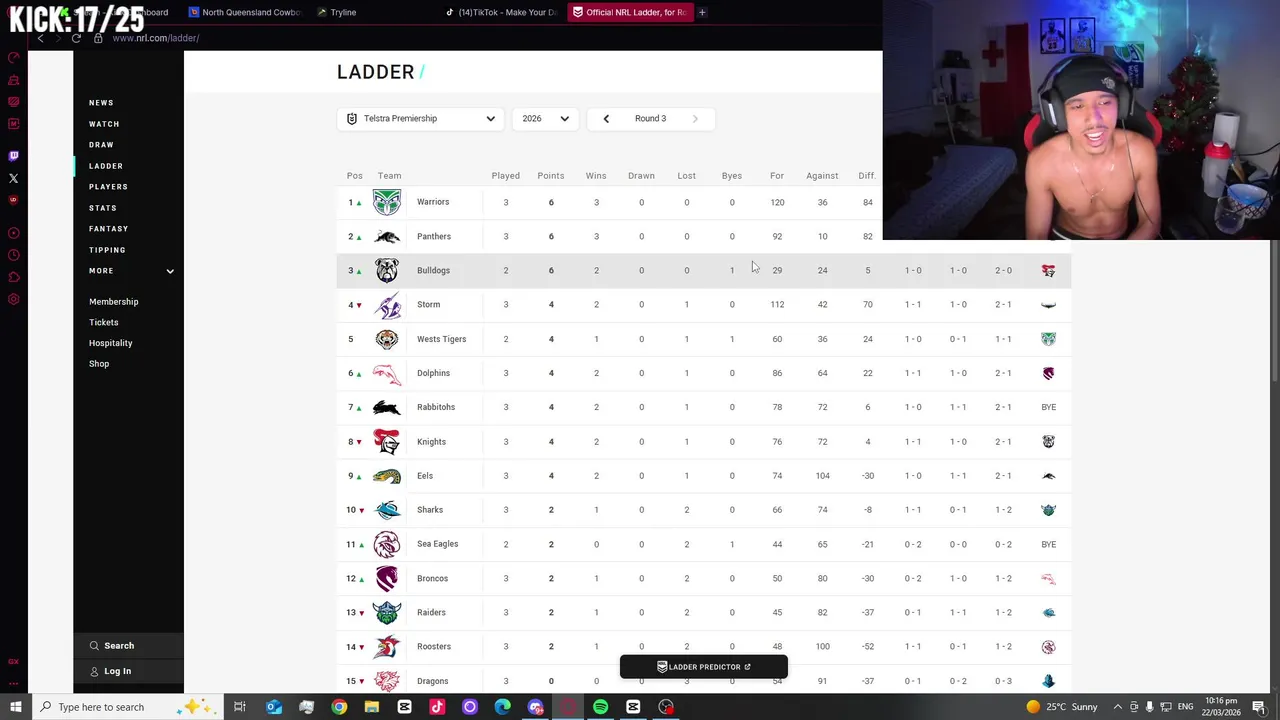Image resolution: width=1280 pixels, height=720 pixels.
Task: Open the TIPPING section
Action: [x=107, y=250]
